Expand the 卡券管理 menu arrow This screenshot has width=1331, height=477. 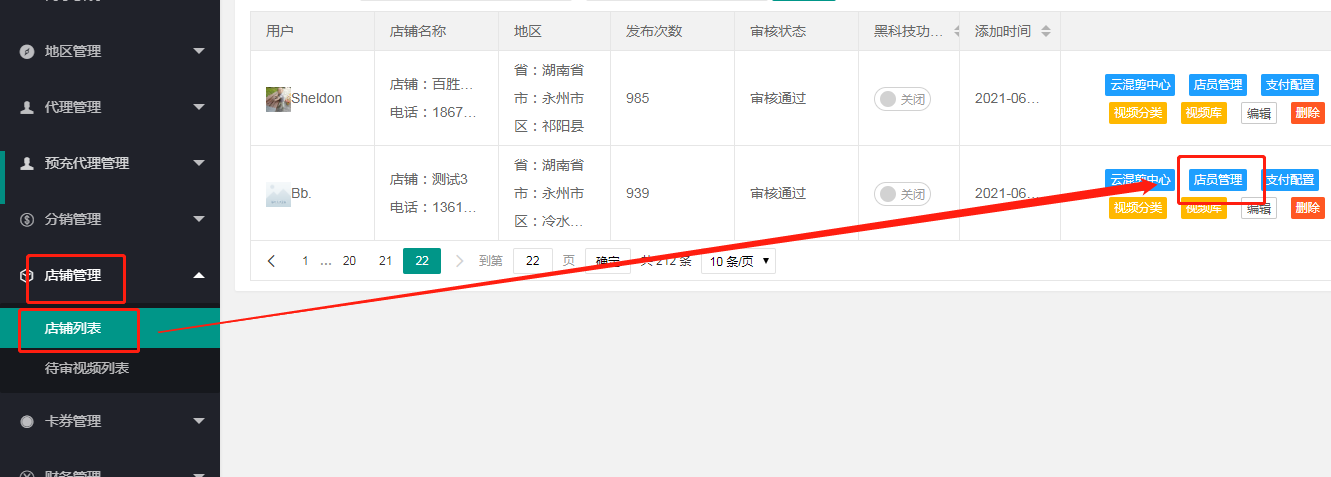(199, 421)
